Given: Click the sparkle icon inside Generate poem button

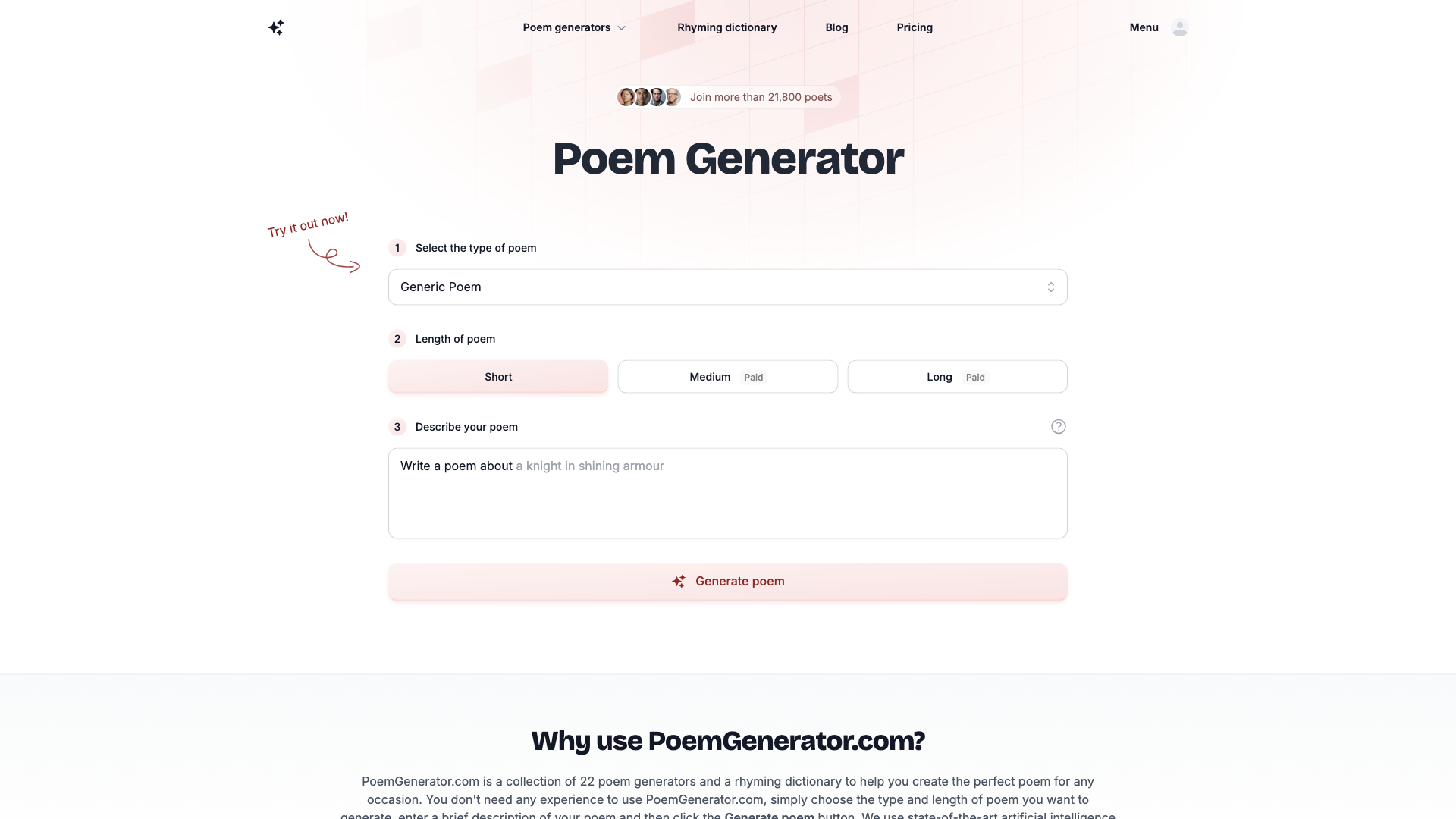Looking at the screenshot, I should 679,581.
